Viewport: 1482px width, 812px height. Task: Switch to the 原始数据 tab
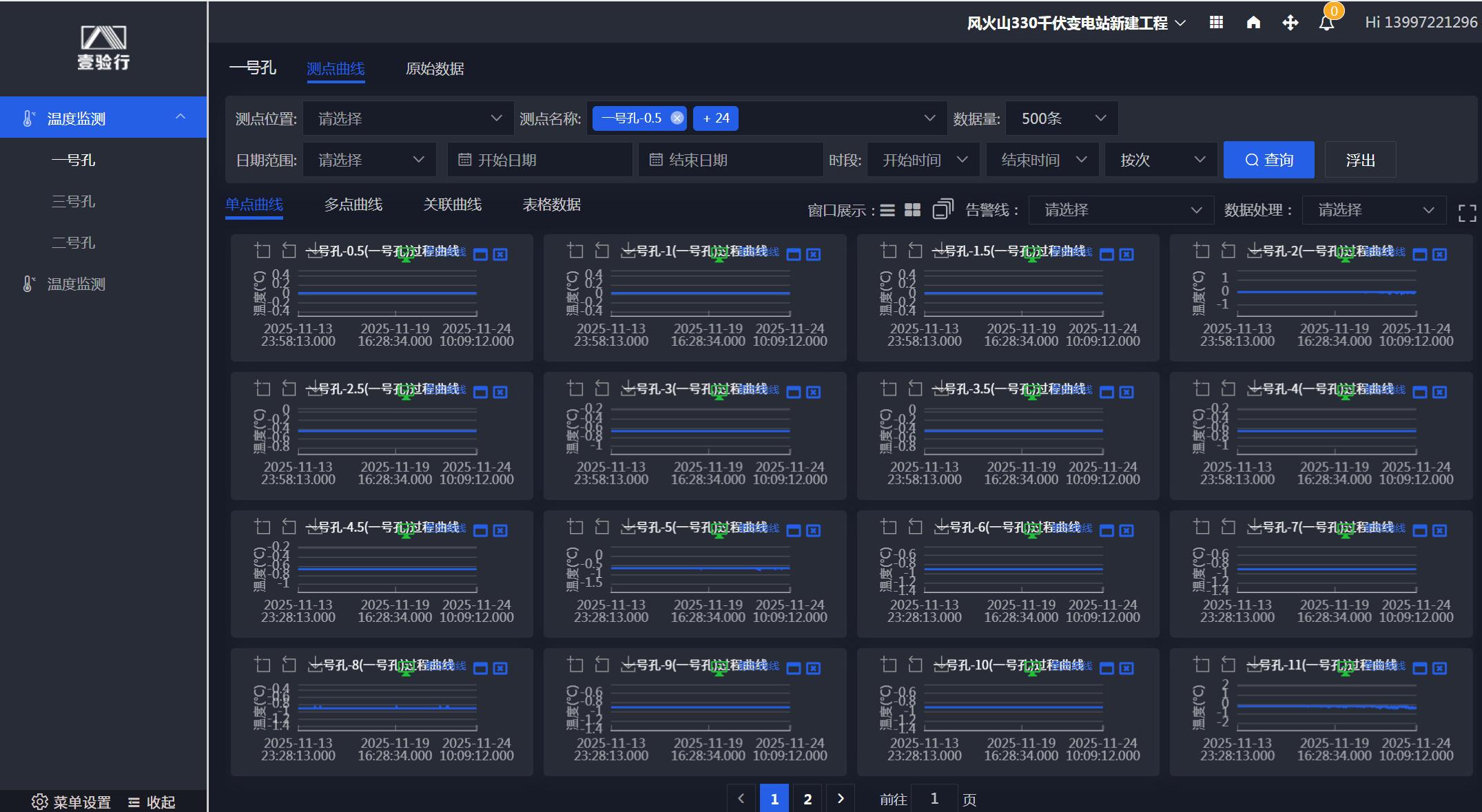pos(434,69)
